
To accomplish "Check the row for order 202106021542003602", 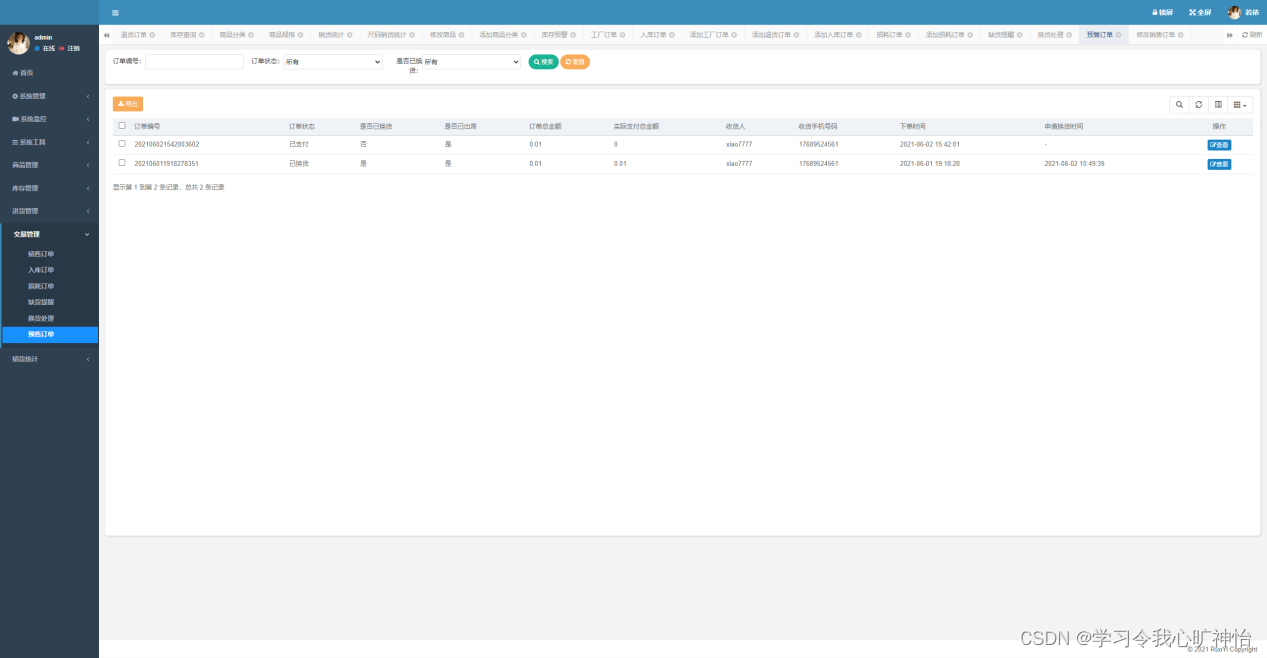I will 122,144.
